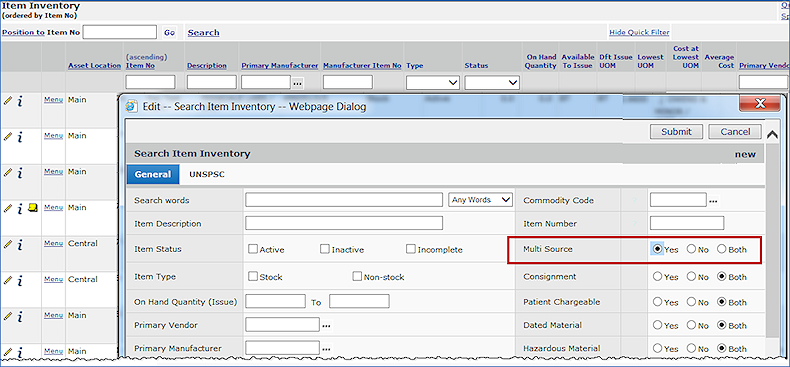Open Commodity Code lookup ellipsis
This screenshot has height=367, width=790.
pos(713,201)
